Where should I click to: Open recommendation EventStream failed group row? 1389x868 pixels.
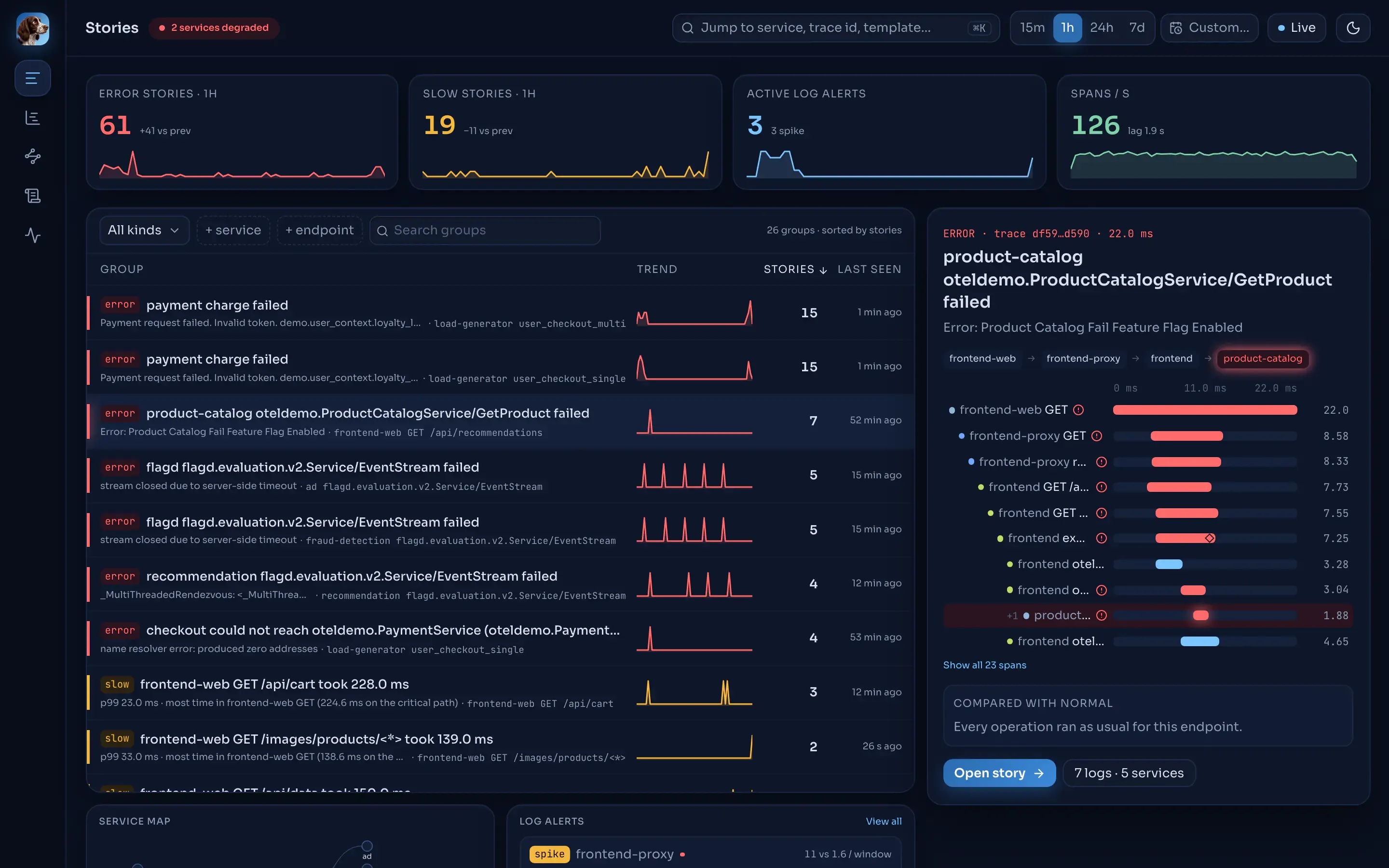pos(500,584)
